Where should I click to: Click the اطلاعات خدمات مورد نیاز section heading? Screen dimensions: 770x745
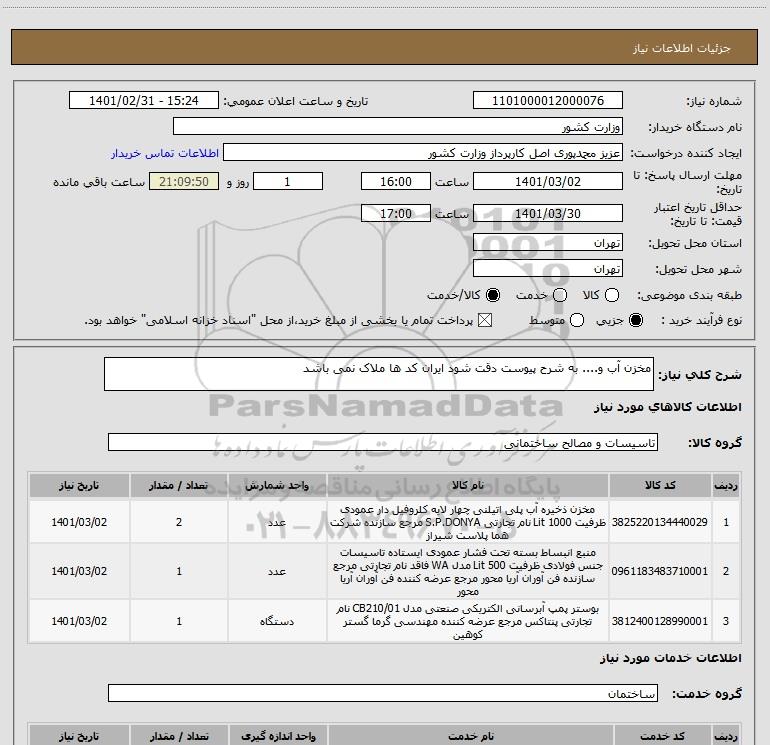click(670, 658)
